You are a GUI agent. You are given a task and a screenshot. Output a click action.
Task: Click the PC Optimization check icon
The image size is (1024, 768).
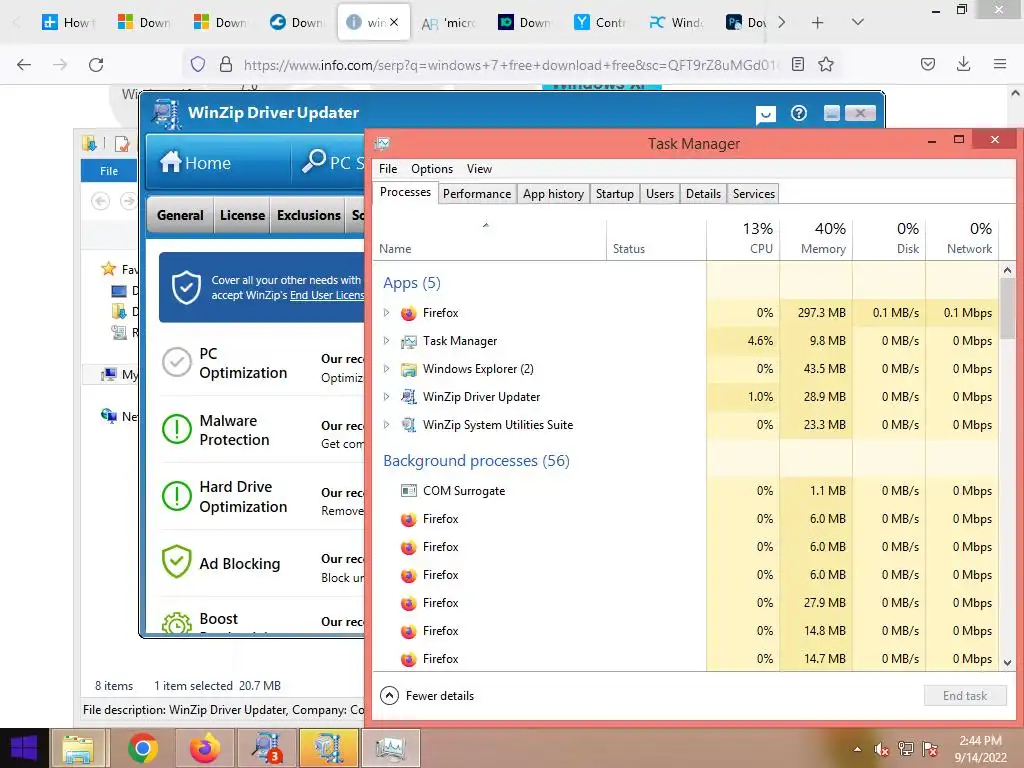tap(176, 362)
